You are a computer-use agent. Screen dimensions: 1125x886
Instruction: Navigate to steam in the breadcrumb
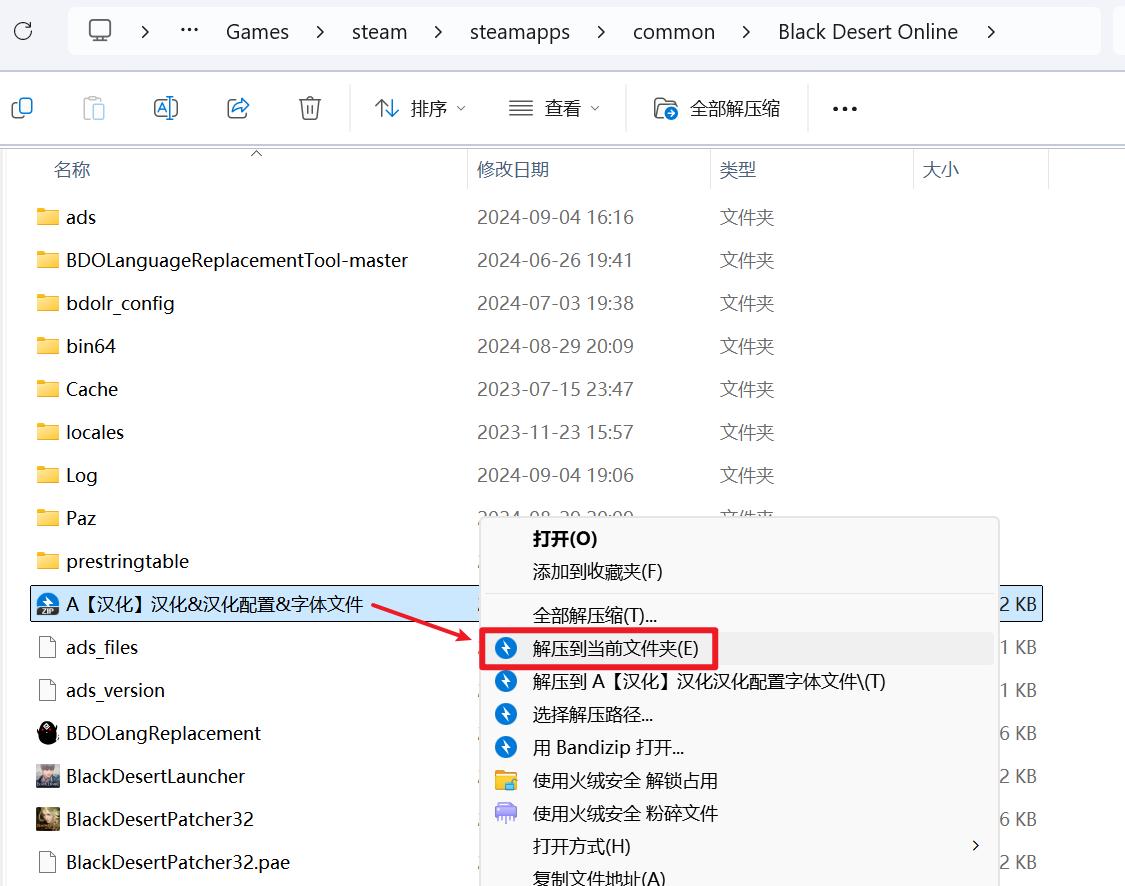(379, 32)
